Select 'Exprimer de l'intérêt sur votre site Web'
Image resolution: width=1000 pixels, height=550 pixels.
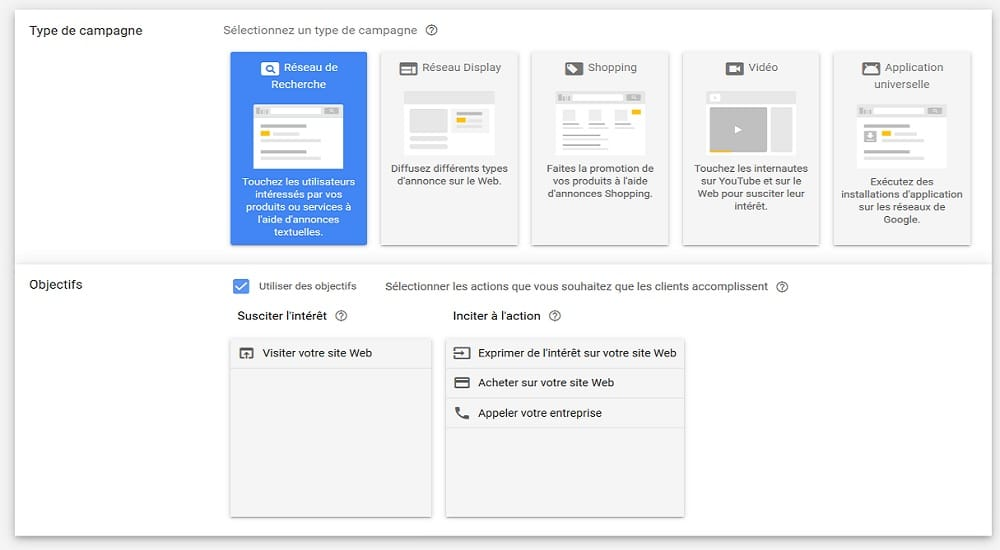click(564, 353)
